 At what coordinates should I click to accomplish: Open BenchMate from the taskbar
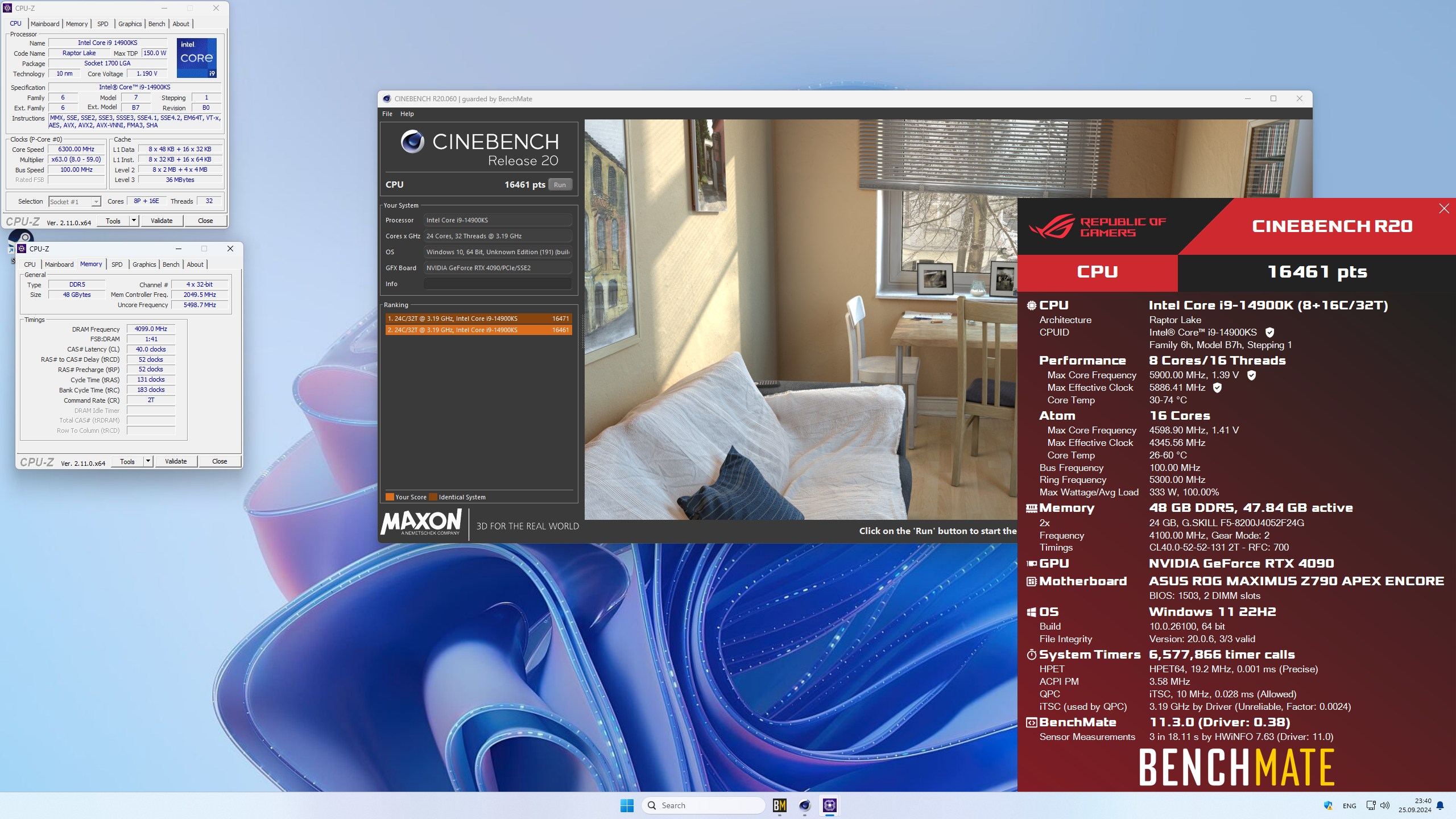pos(779,805)
